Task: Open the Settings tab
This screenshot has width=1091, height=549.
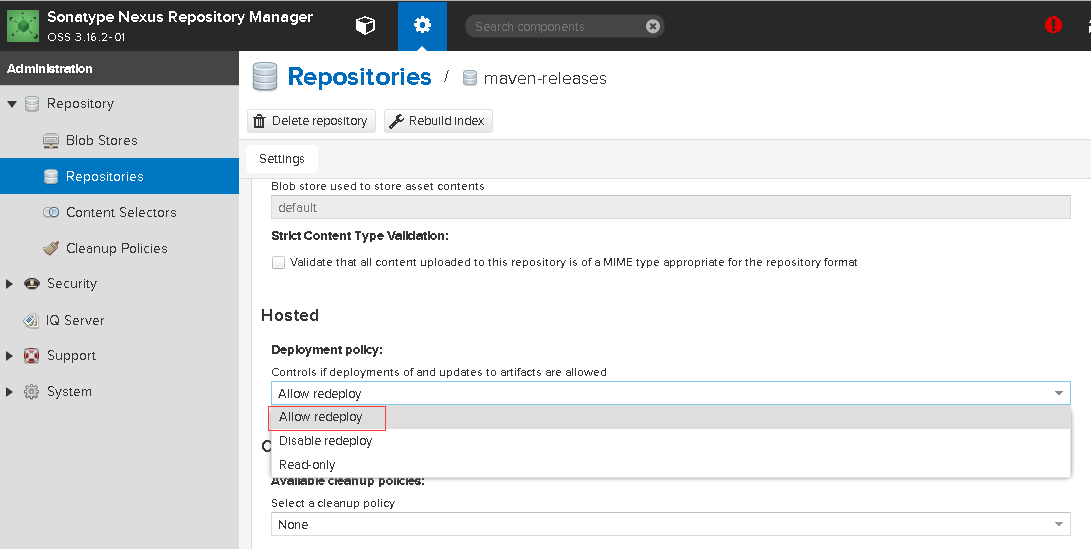Action: [x=282, y=159]
